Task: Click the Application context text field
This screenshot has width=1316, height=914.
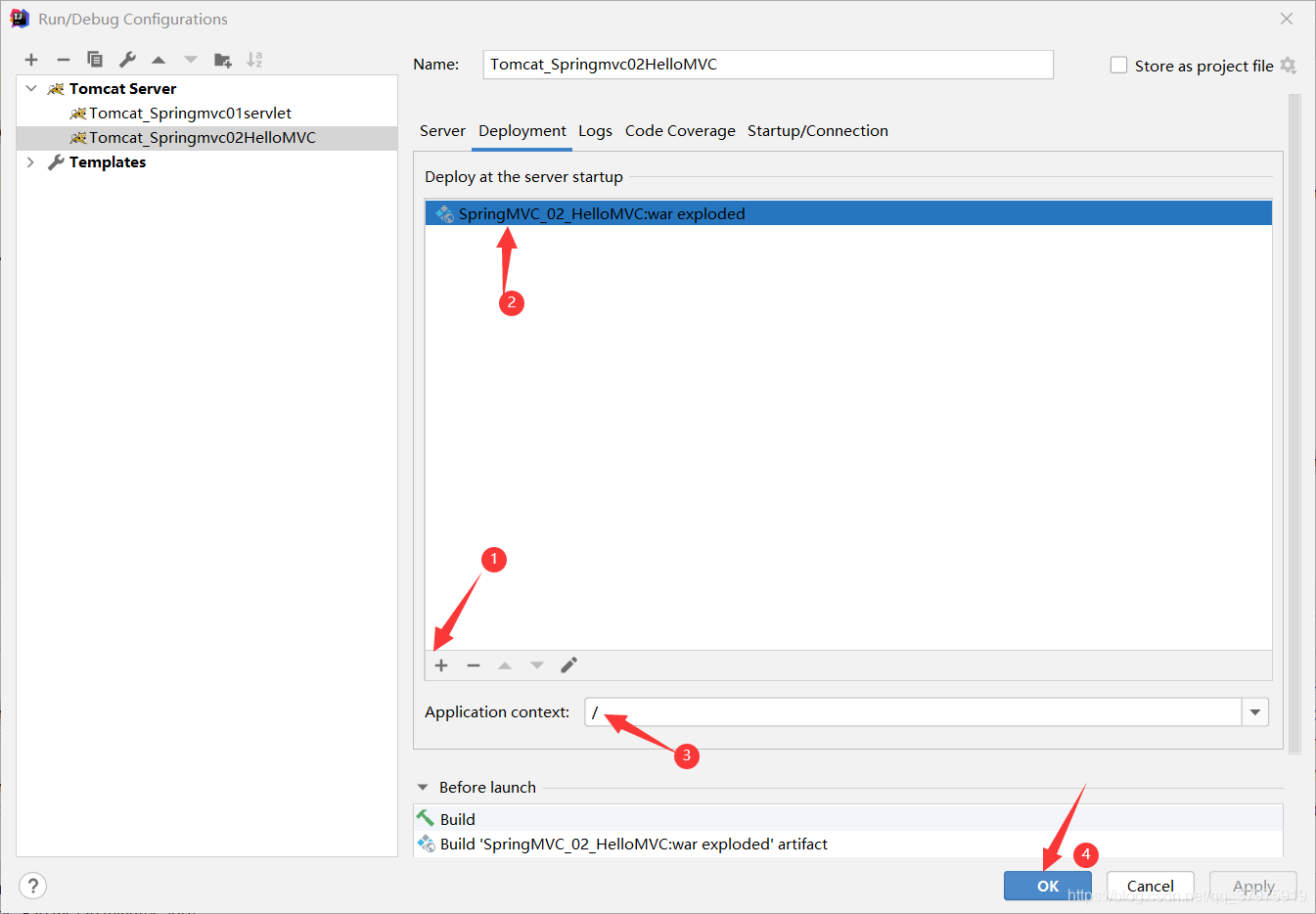Action: pyautogui.click(x=913, y=712)
